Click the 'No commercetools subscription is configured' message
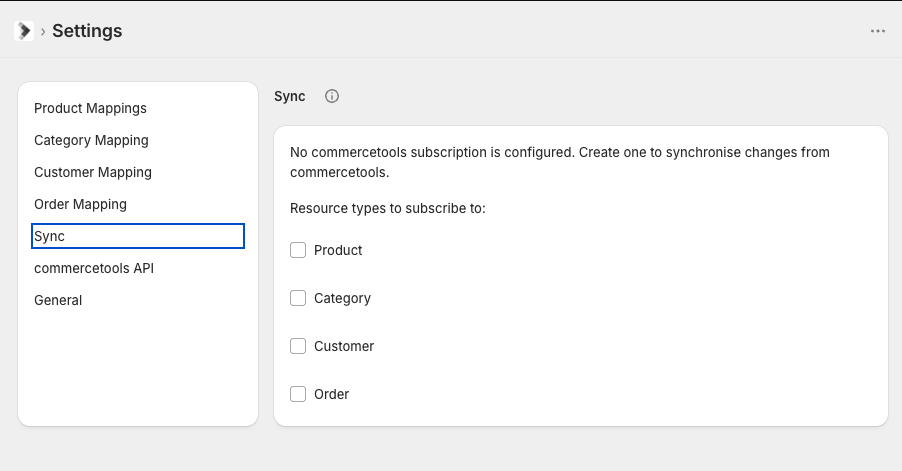This screenshot has width=902, height=471. (x=560, y=162)
